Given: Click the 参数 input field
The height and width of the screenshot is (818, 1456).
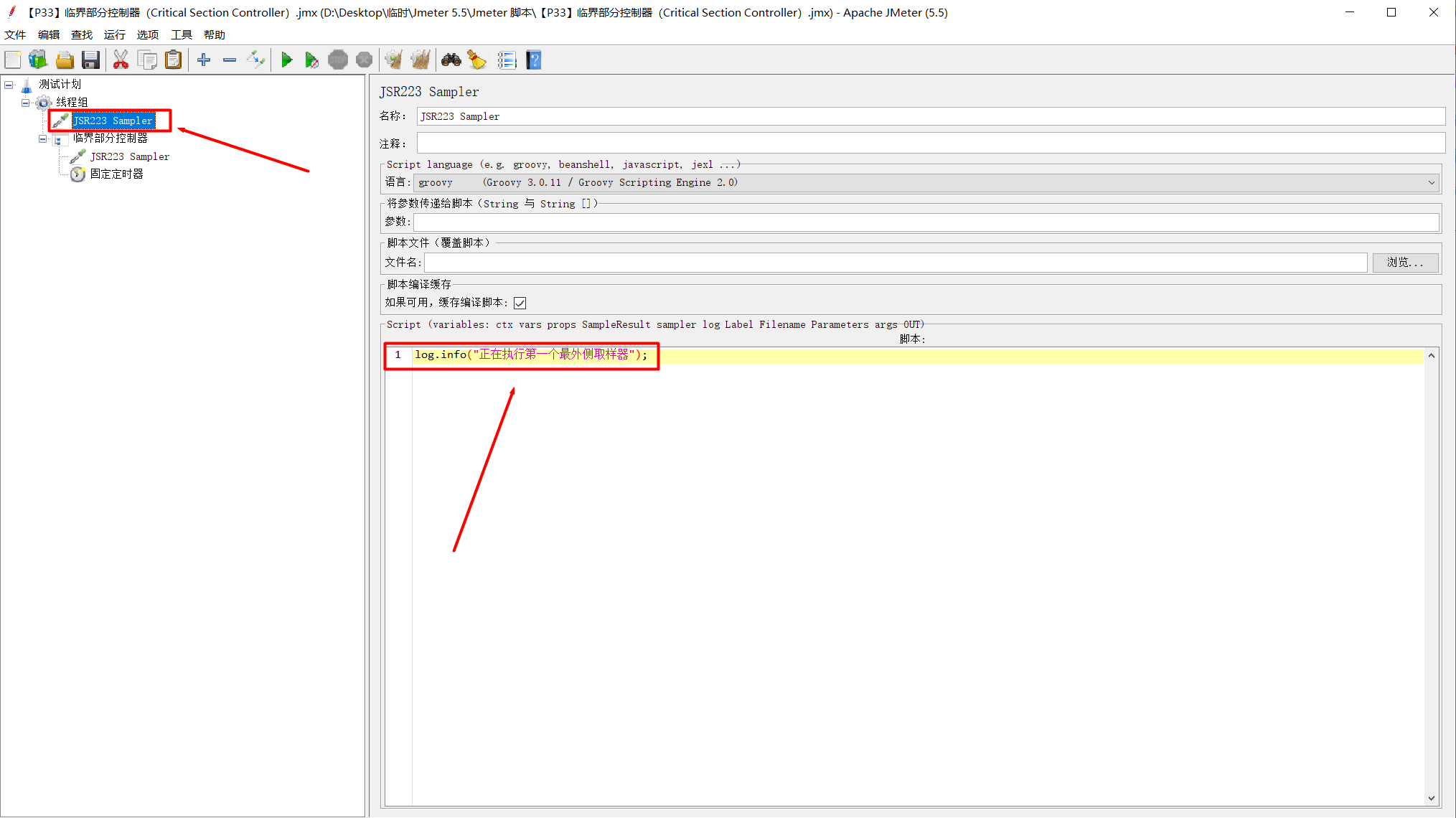Looking at the screenshot, I should (926, 222).
